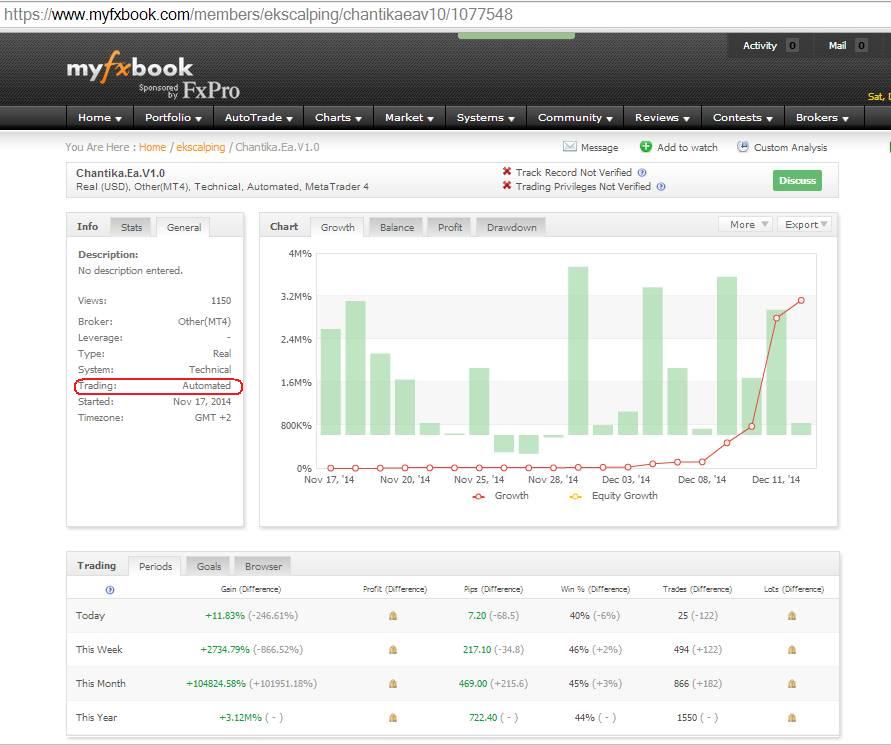891x745 pixels.
Task: Click the Trading value Automated
Action: click(206, 386)
